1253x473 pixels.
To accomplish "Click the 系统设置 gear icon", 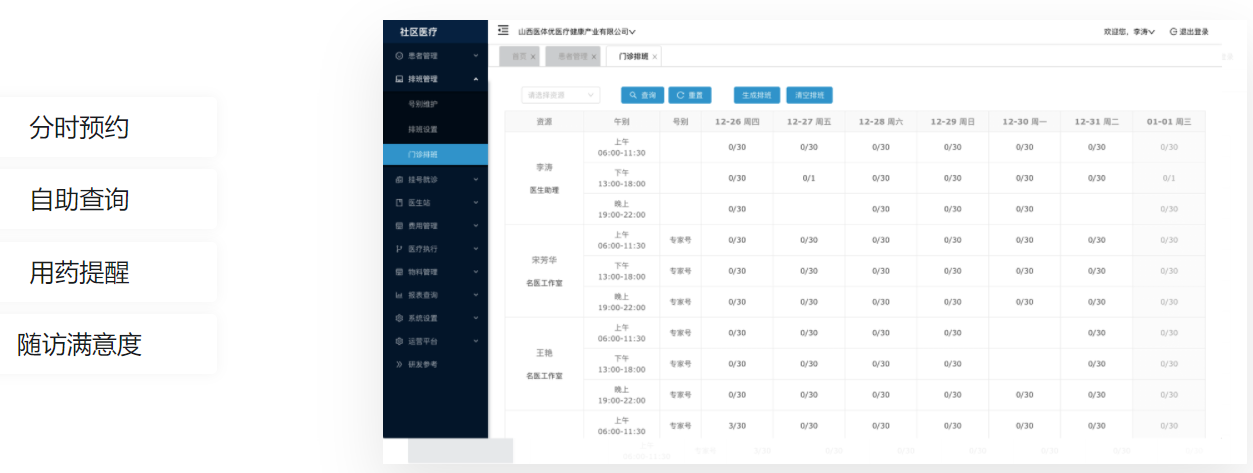I will 400,318.
